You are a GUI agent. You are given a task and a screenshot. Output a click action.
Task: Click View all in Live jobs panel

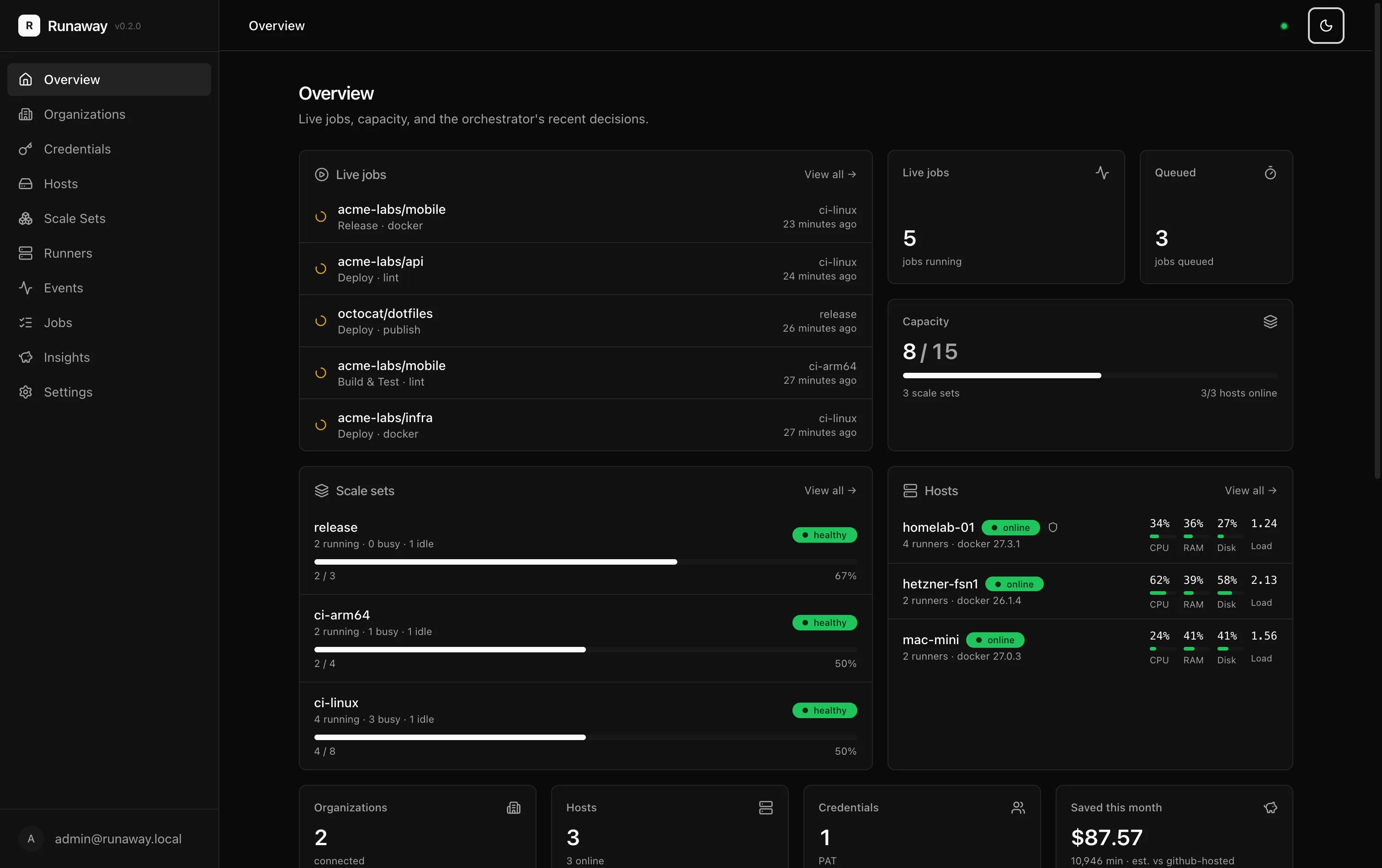point(830,175)
